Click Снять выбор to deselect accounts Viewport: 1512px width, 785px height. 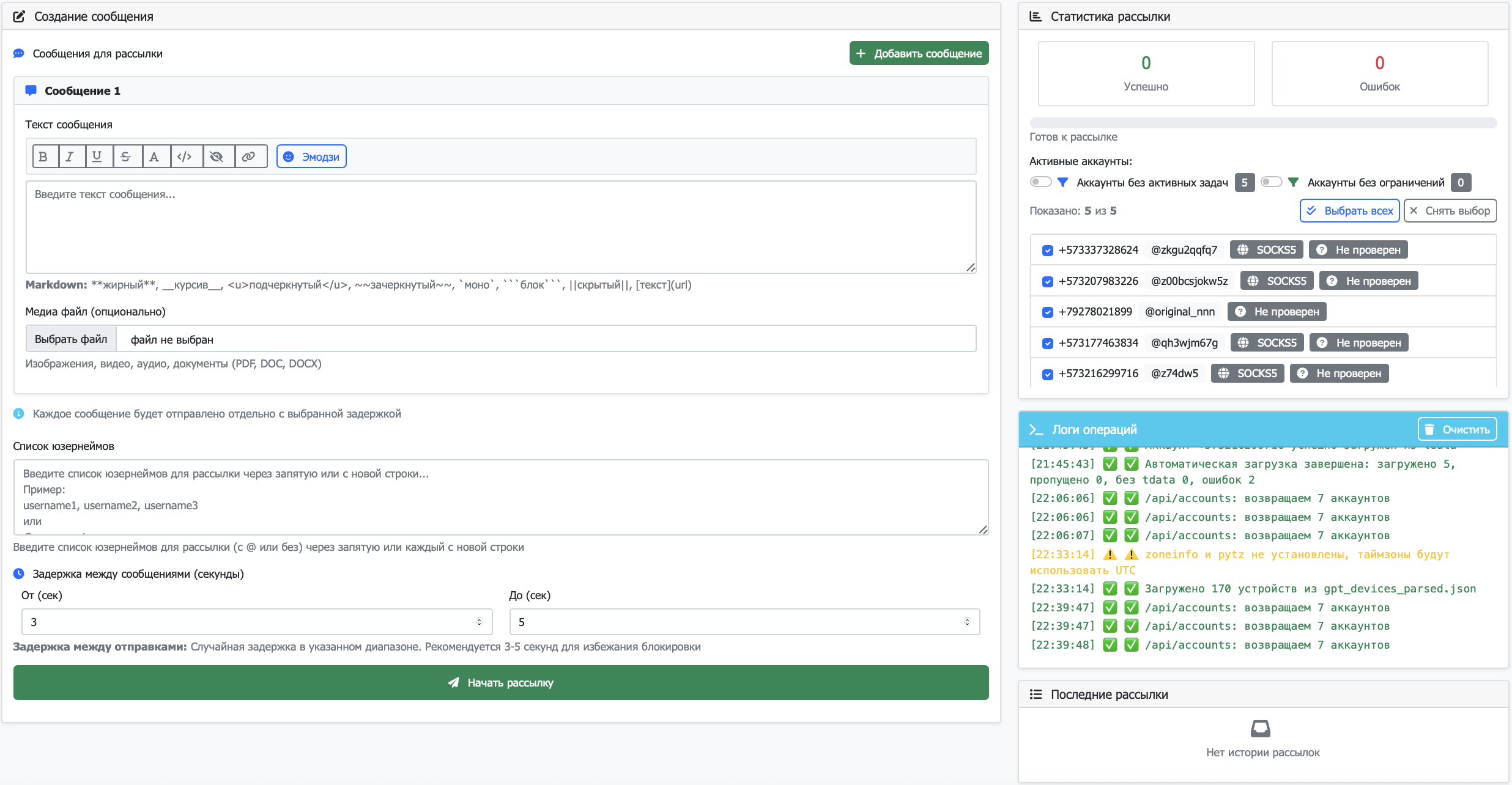(x=1450, y=211)
